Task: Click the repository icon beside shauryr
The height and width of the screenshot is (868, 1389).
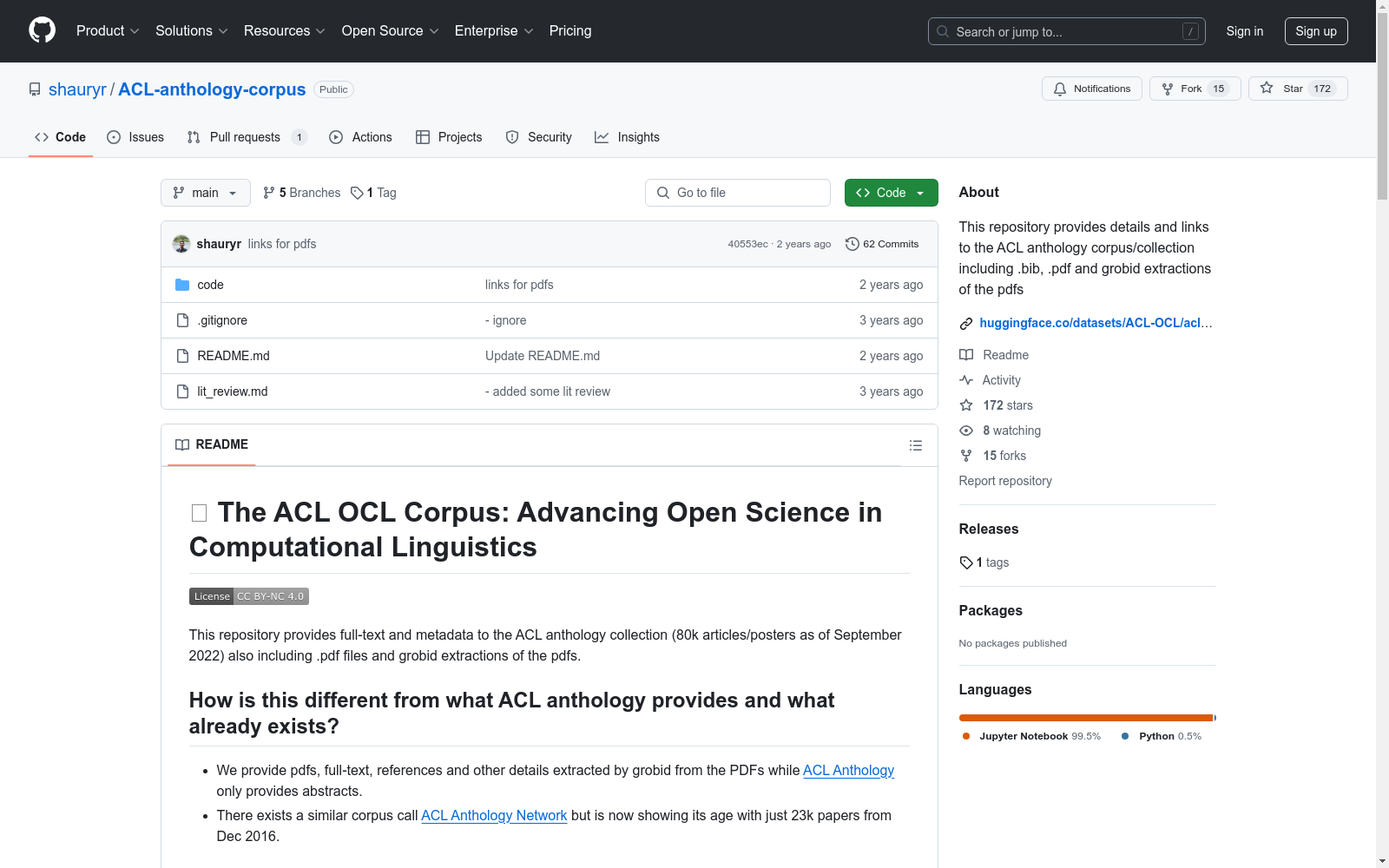Action: pyautogui.click(x=35, y=89)
